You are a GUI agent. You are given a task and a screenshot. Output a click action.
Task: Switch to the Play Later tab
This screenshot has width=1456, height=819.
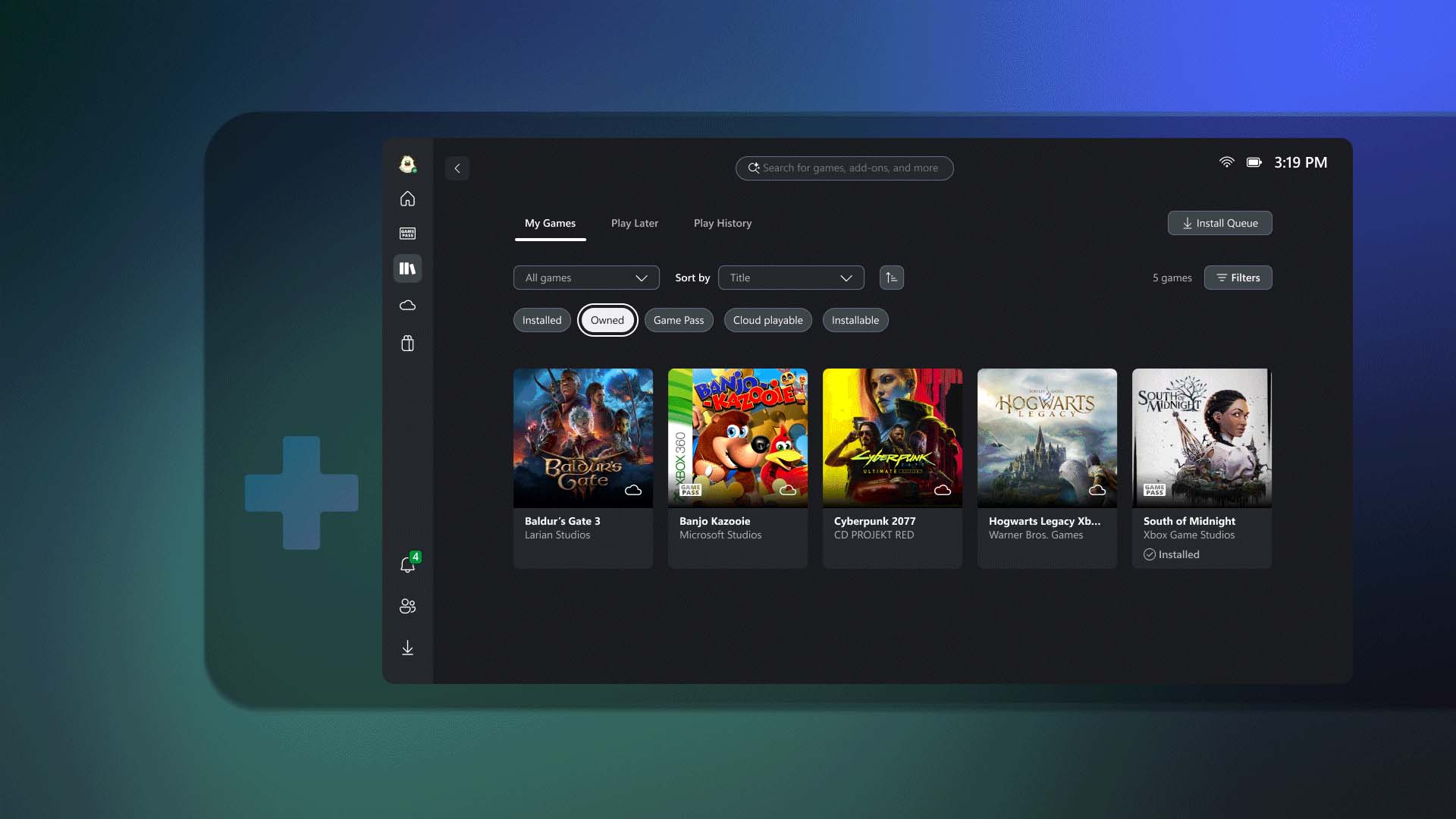pos(635,223)
